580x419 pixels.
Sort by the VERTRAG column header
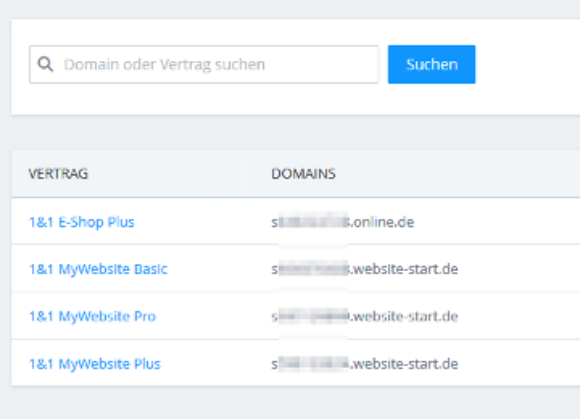pos(58,173)
